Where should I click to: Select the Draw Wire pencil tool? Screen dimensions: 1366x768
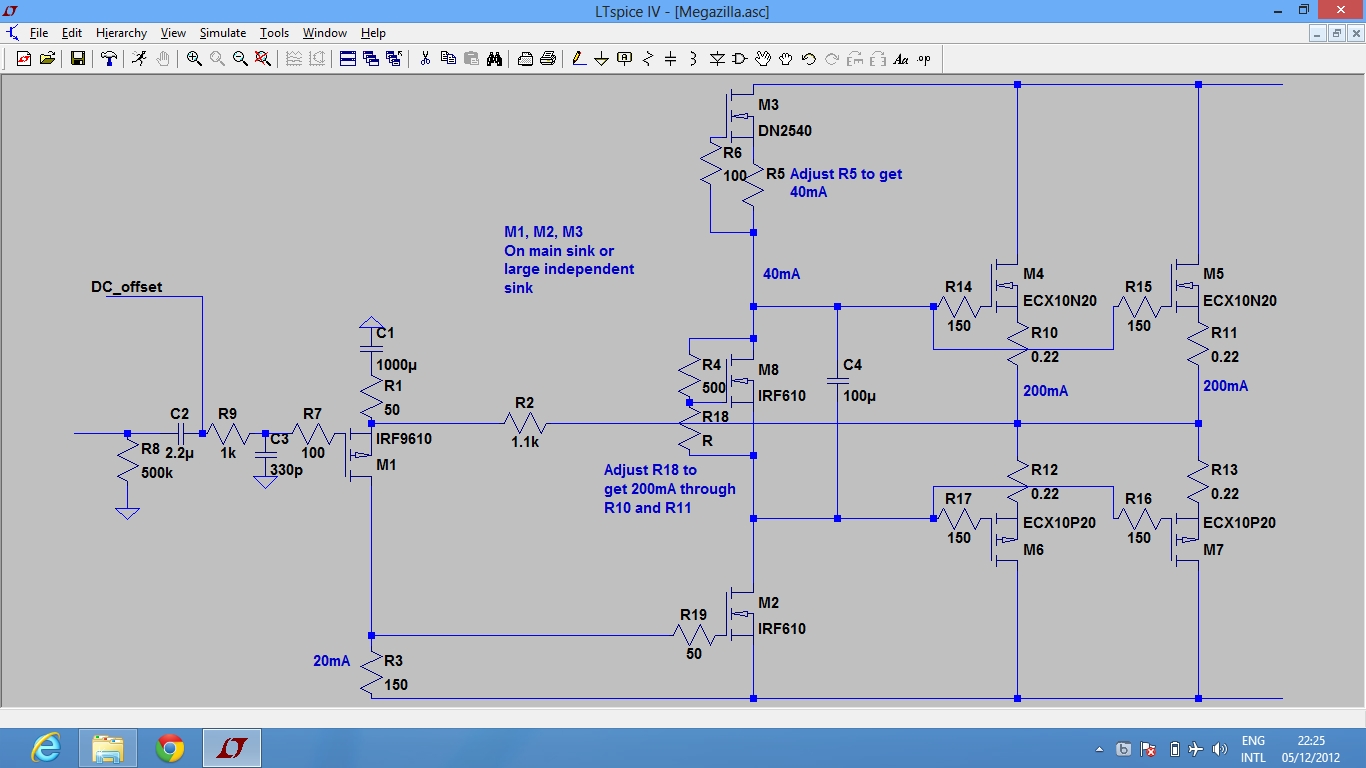click(579, 59)
